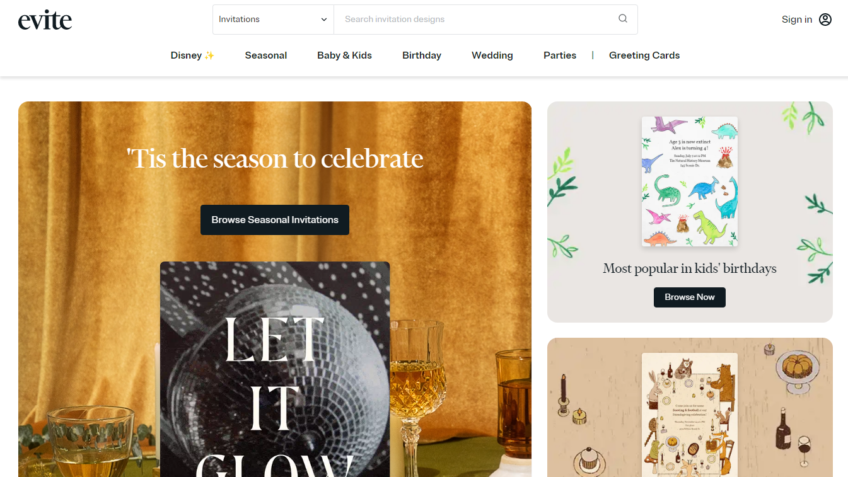Open the woodland animals dinner invitation
The height and width of the screenshot is (477, 848).
690,415
